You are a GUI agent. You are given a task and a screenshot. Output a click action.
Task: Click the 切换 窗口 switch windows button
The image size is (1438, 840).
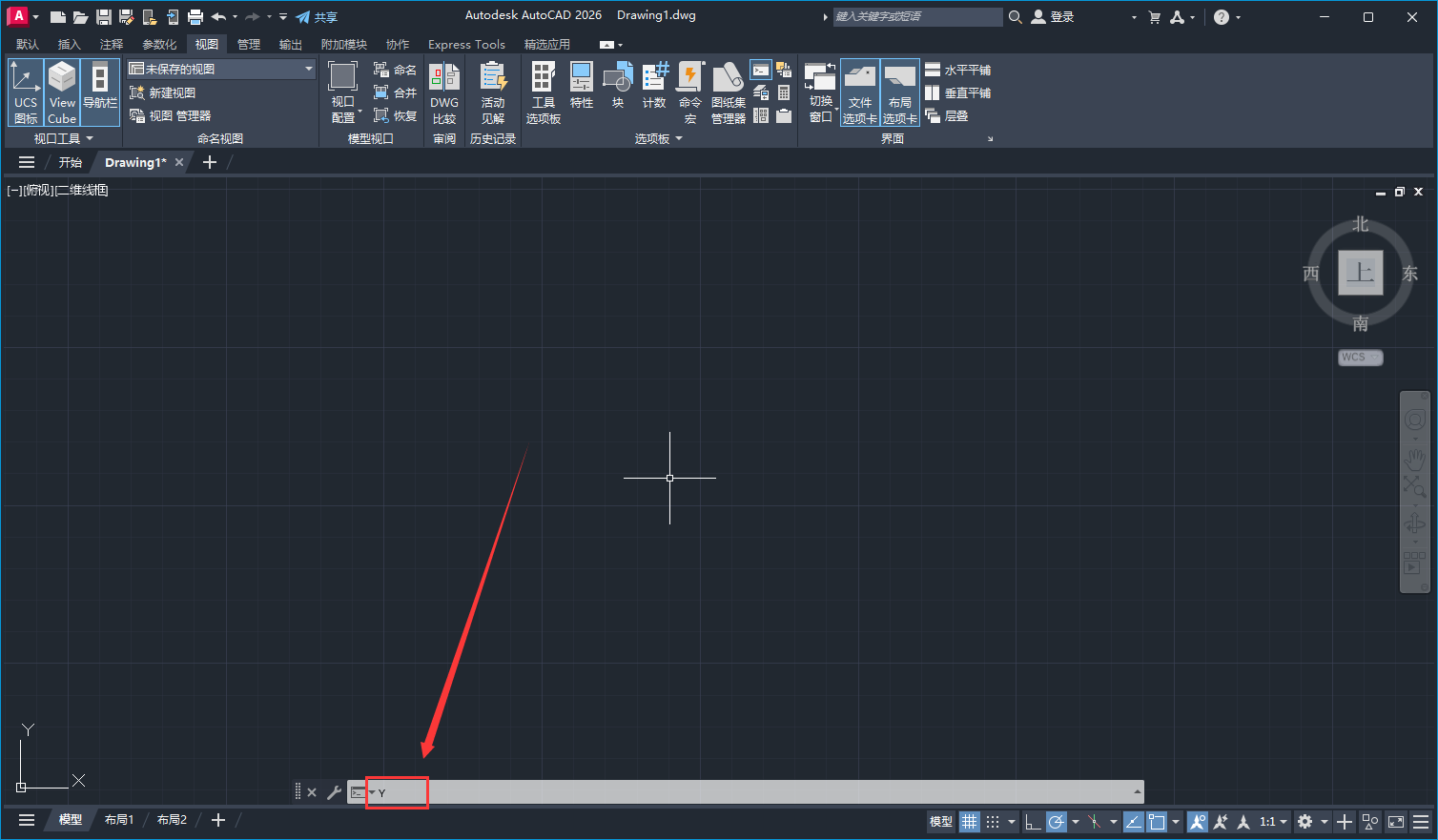point(821,92)
